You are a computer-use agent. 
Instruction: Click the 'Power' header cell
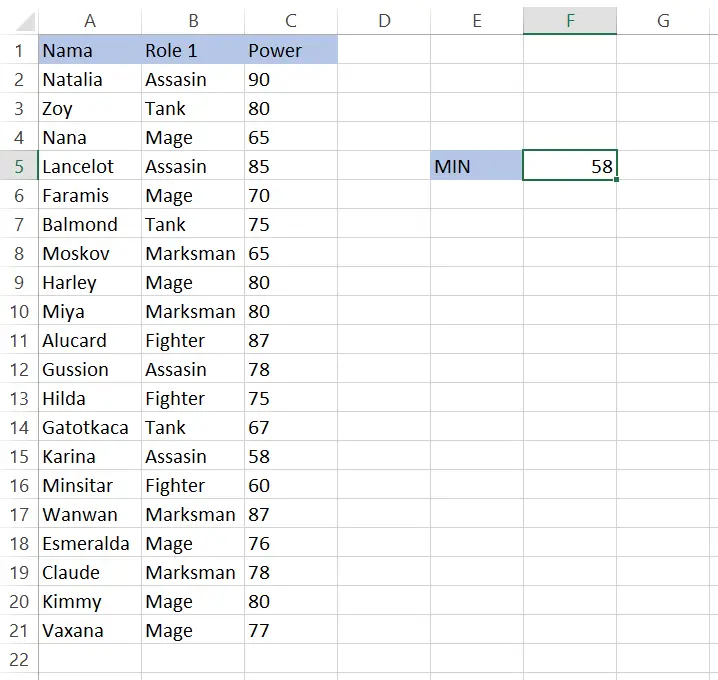point(291,49)
